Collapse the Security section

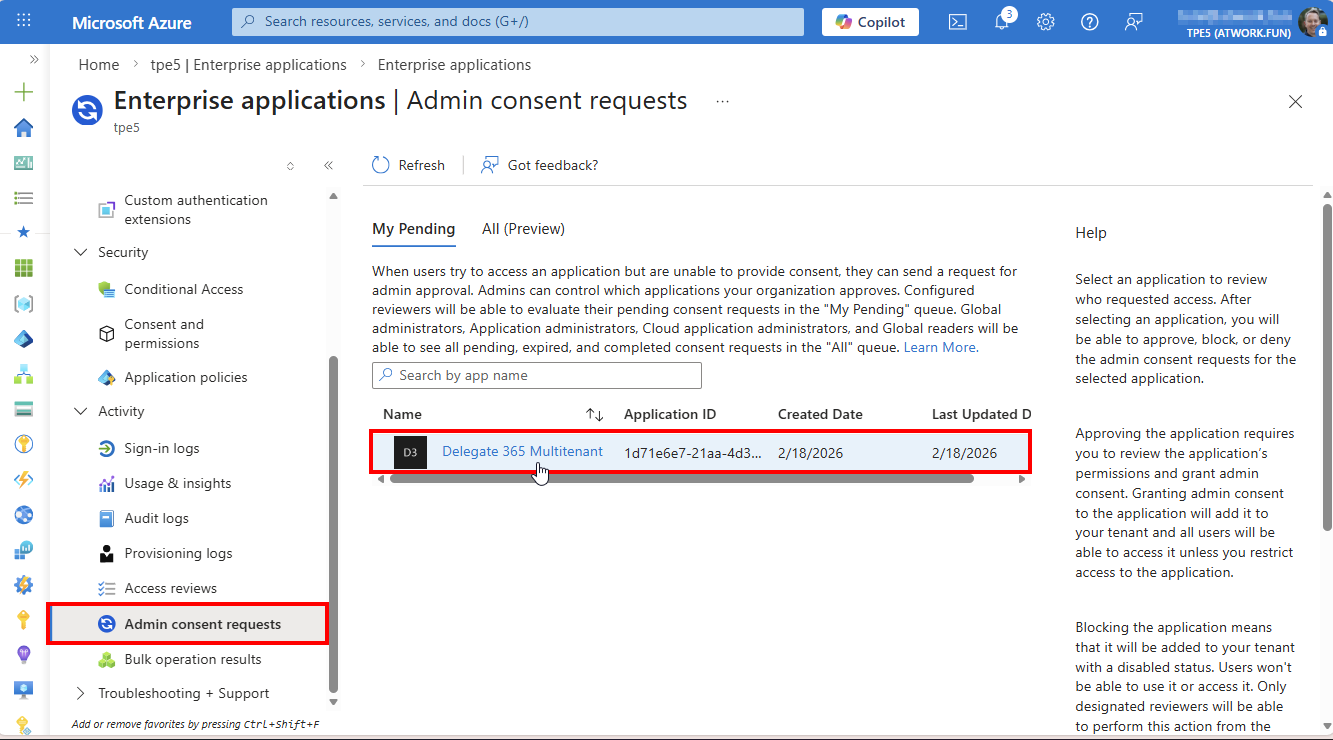pyautogui.click(x=81, y=252)
